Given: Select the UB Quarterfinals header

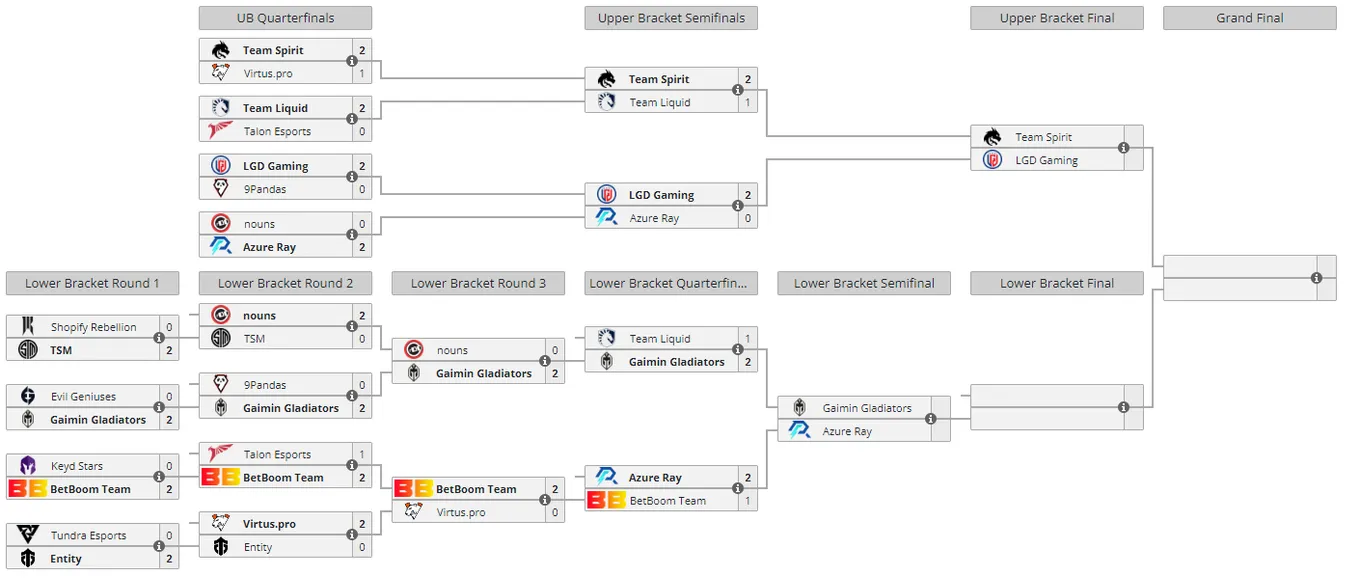Looking at the screenshot, I should (285, 18).
